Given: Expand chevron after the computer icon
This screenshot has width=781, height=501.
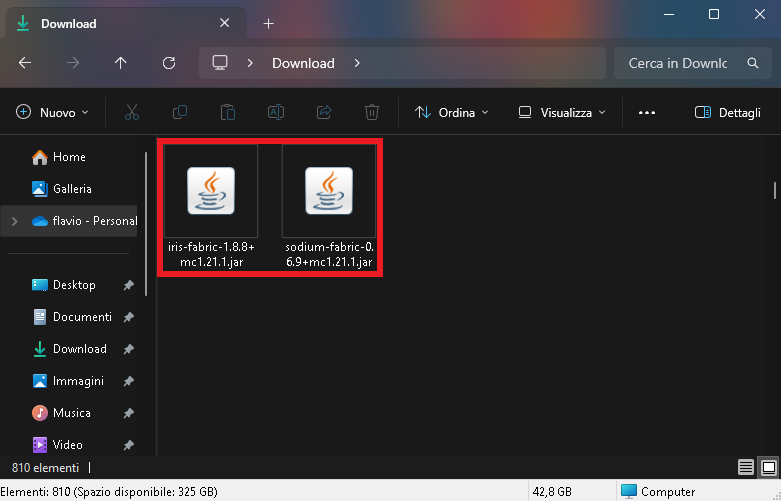Looking at the screenshot, I should (250, 63).
